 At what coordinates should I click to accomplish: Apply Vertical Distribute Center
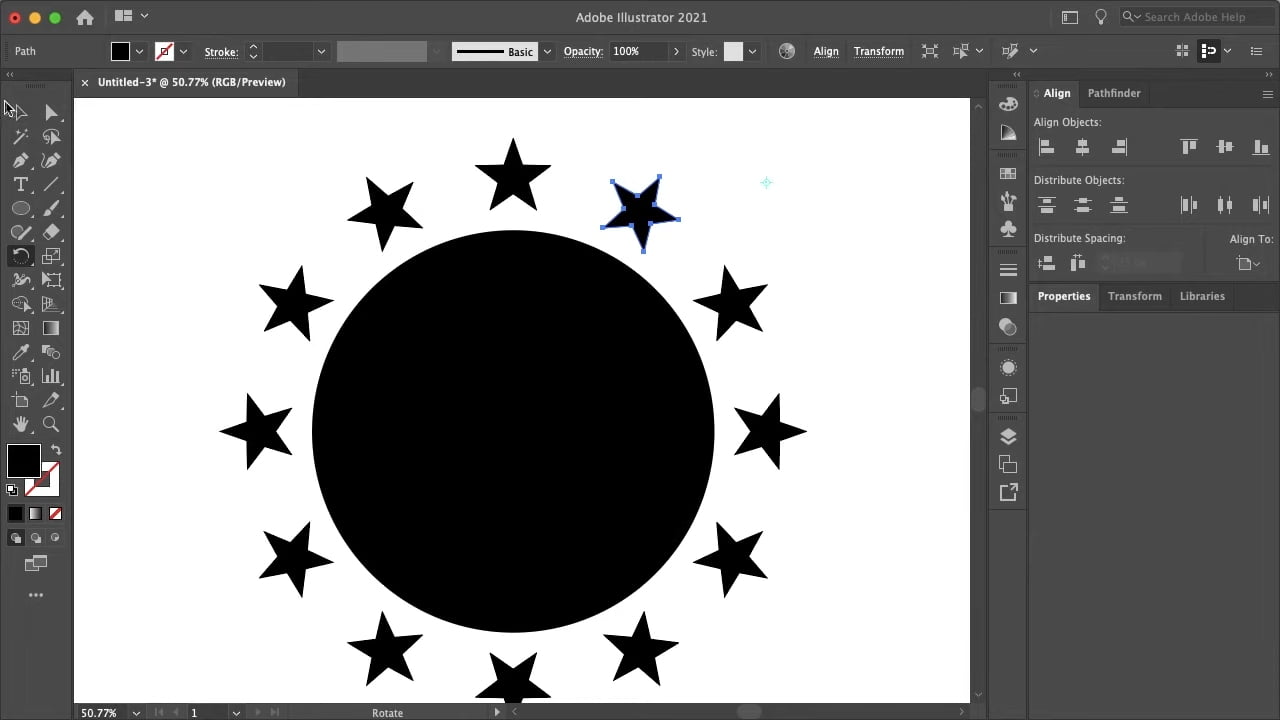click(1083, 204)
